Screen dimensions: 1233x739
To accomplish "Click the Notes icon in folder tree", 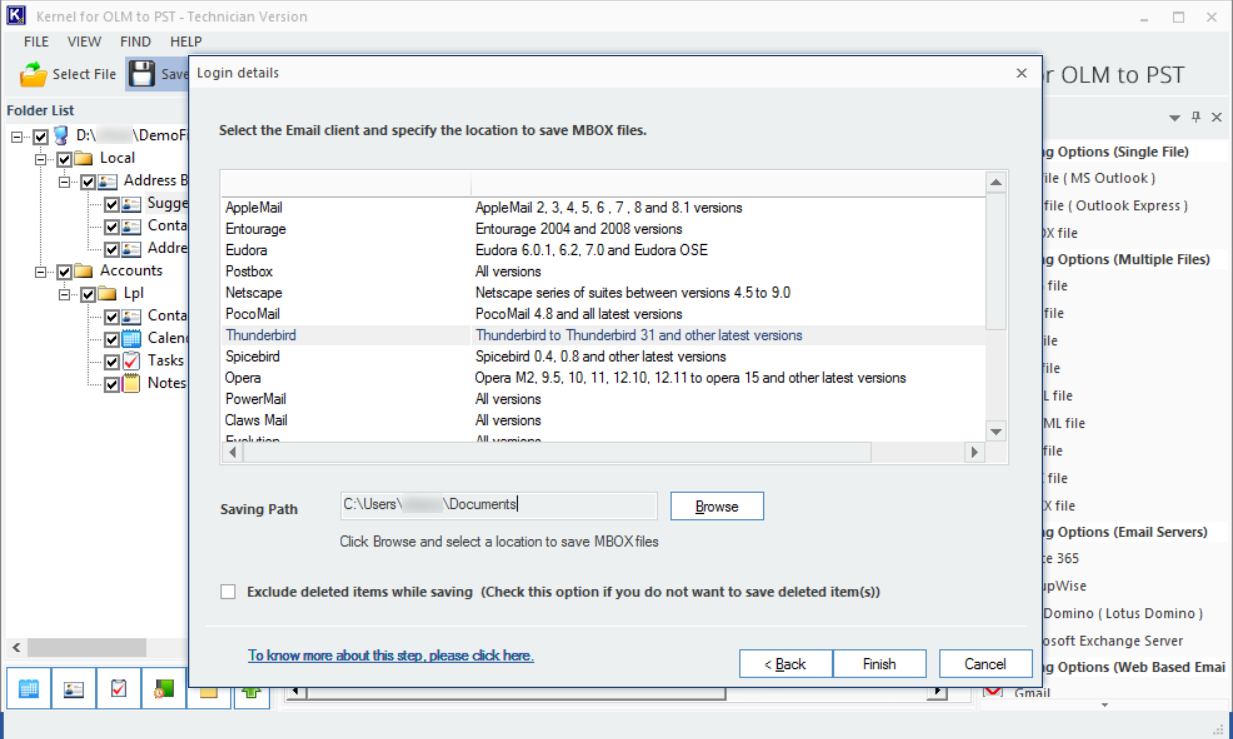I will 132,383.
